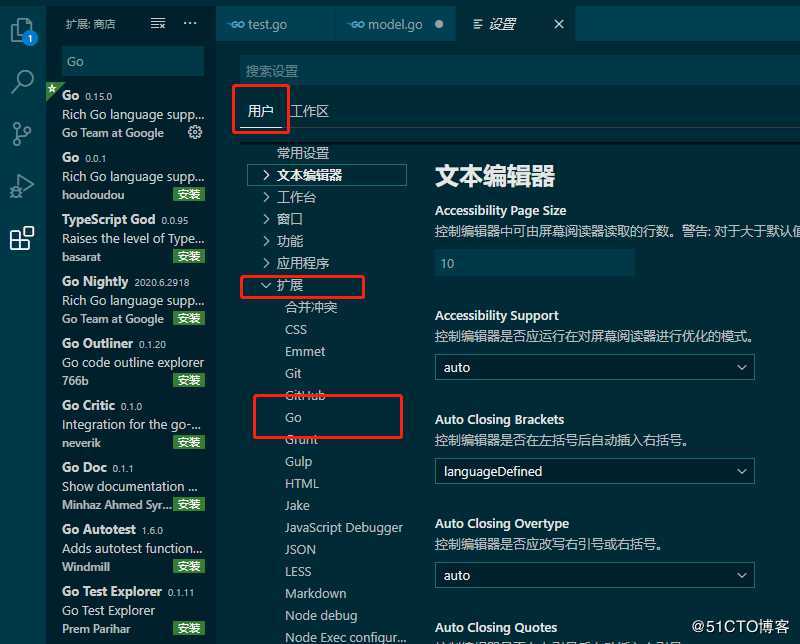
Task: Select Git in the settings tree
Action: coord(293,374)
